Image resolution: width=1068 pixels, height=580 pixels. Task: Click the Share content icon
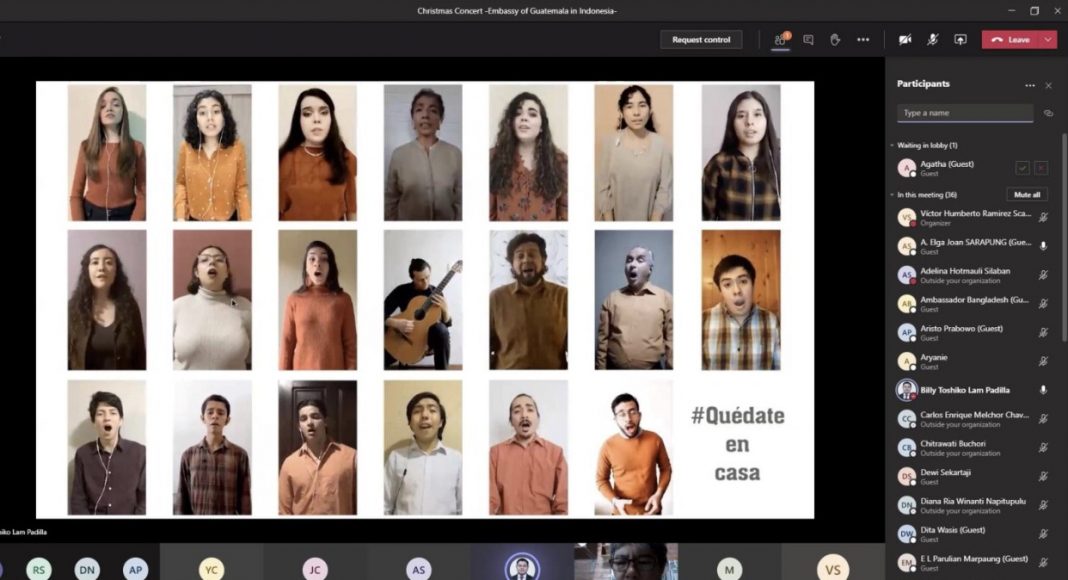(960, 40)
